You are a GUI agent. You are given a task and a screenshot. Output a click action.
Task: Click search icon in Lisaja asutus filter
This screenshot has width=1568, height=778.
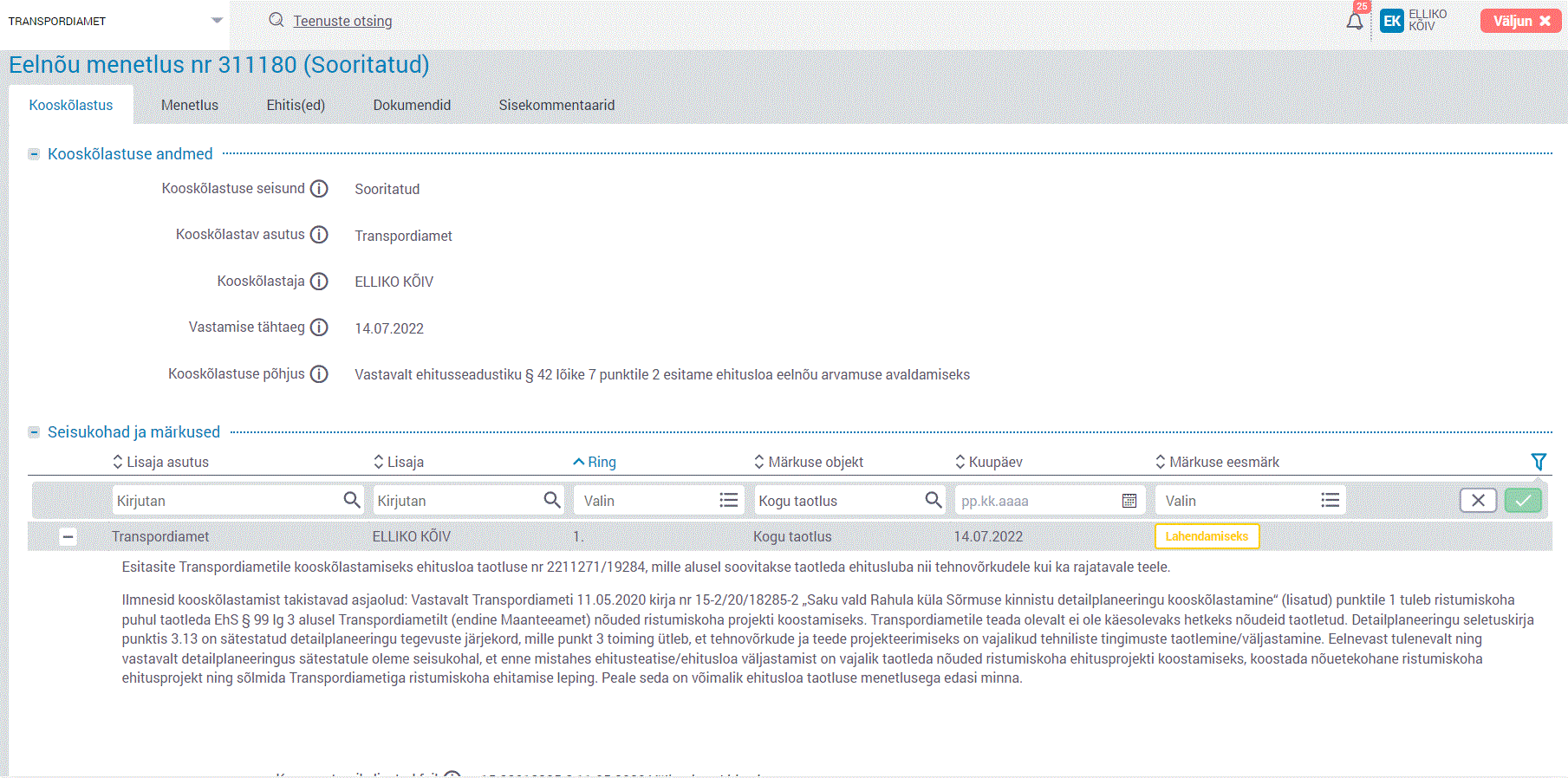pos(351,500)
